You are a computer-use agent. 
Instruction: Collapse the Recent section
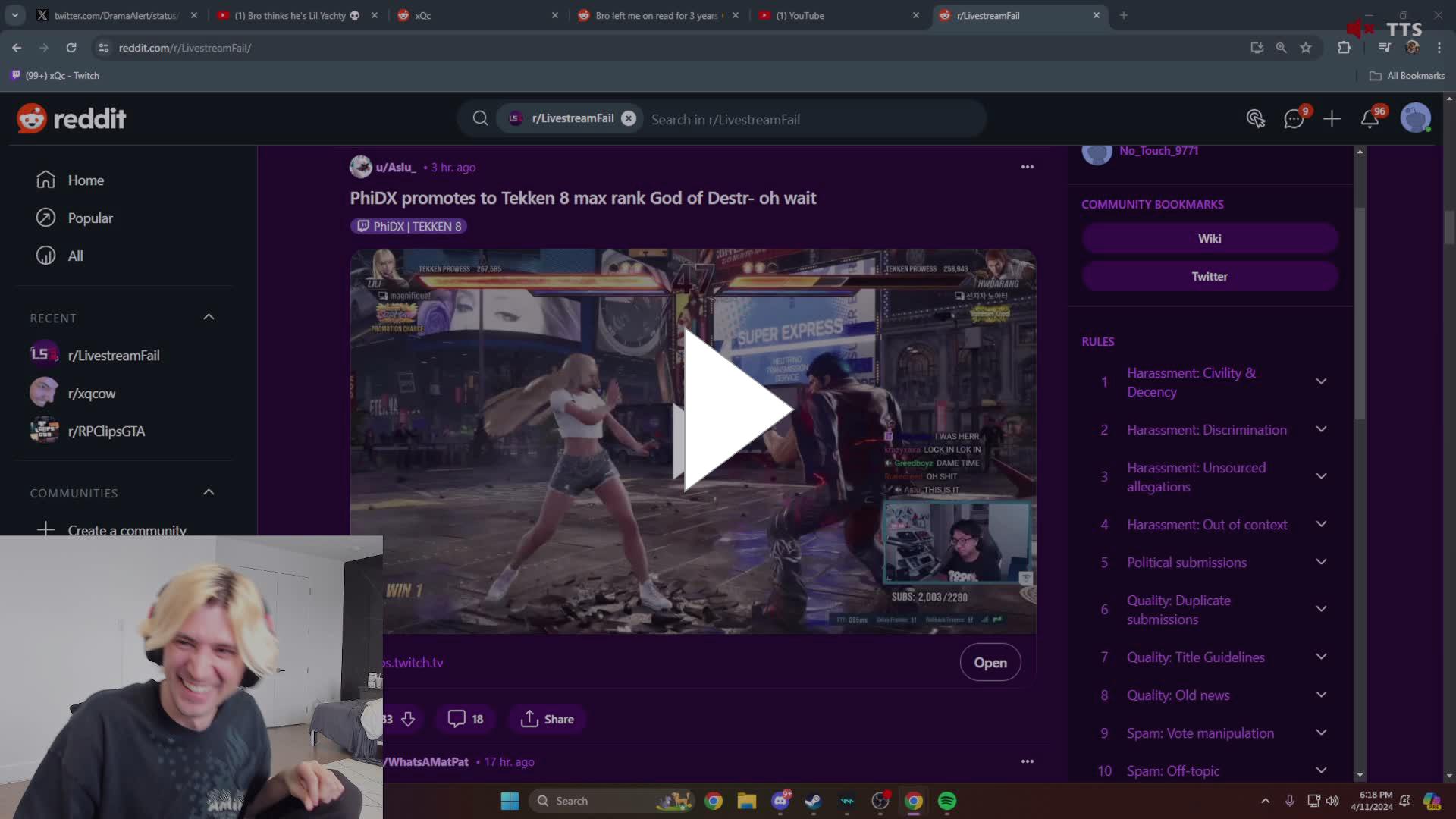(209, 317)
